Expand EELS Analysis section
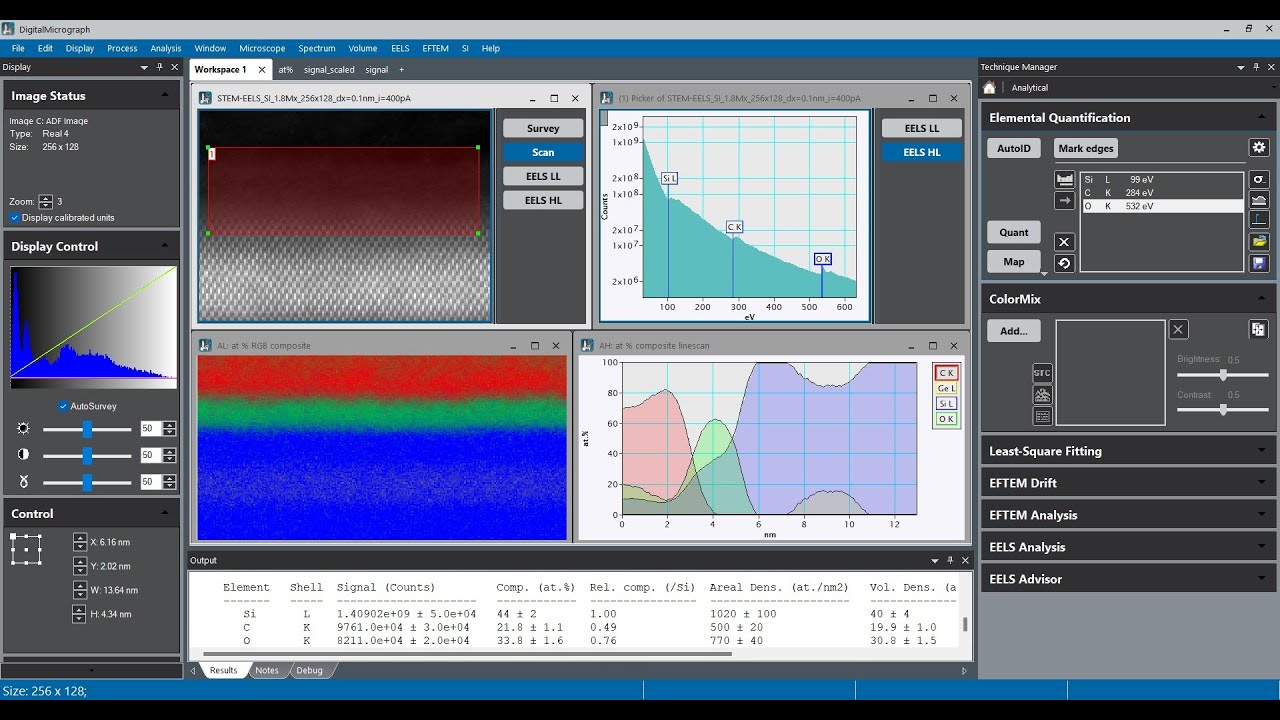The height and width of the screenshot is (720, 1280). pyautogui.click(x=1128, y=547)
